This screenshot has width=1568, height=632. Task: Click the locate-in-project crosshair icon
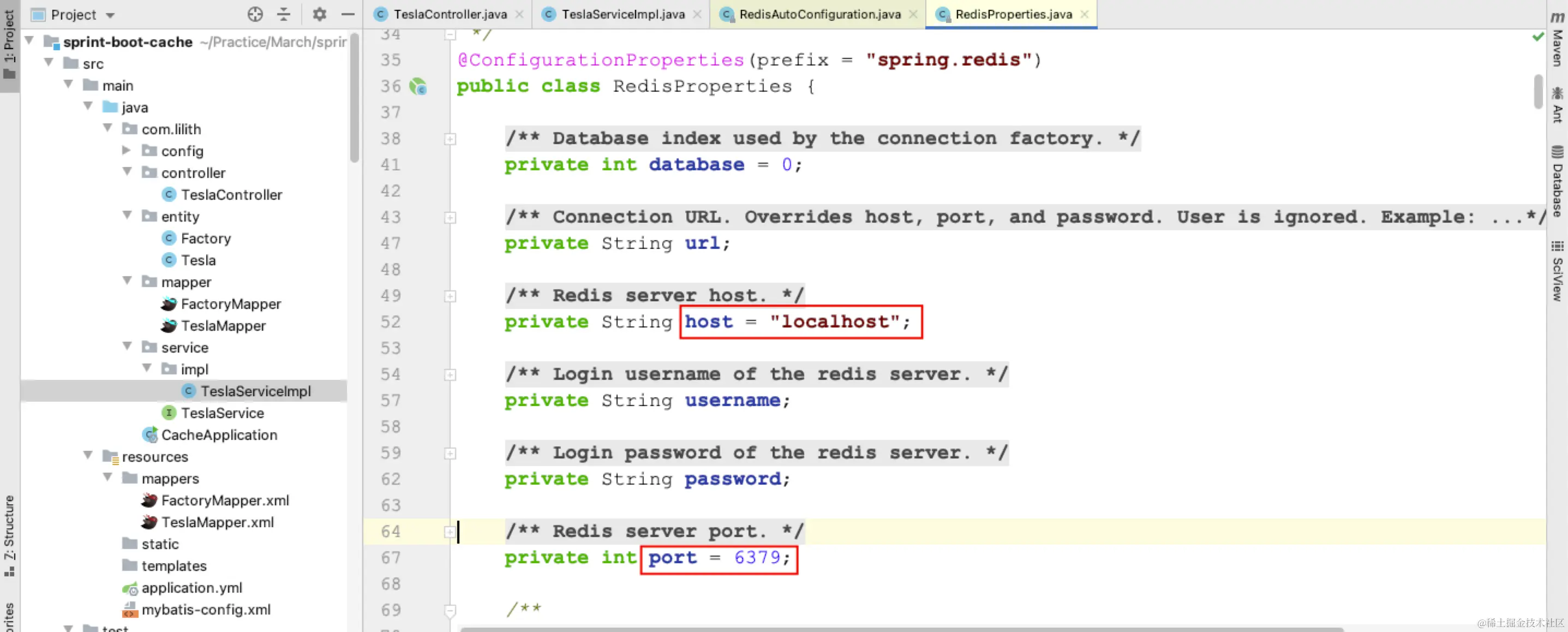pos(255,14)
